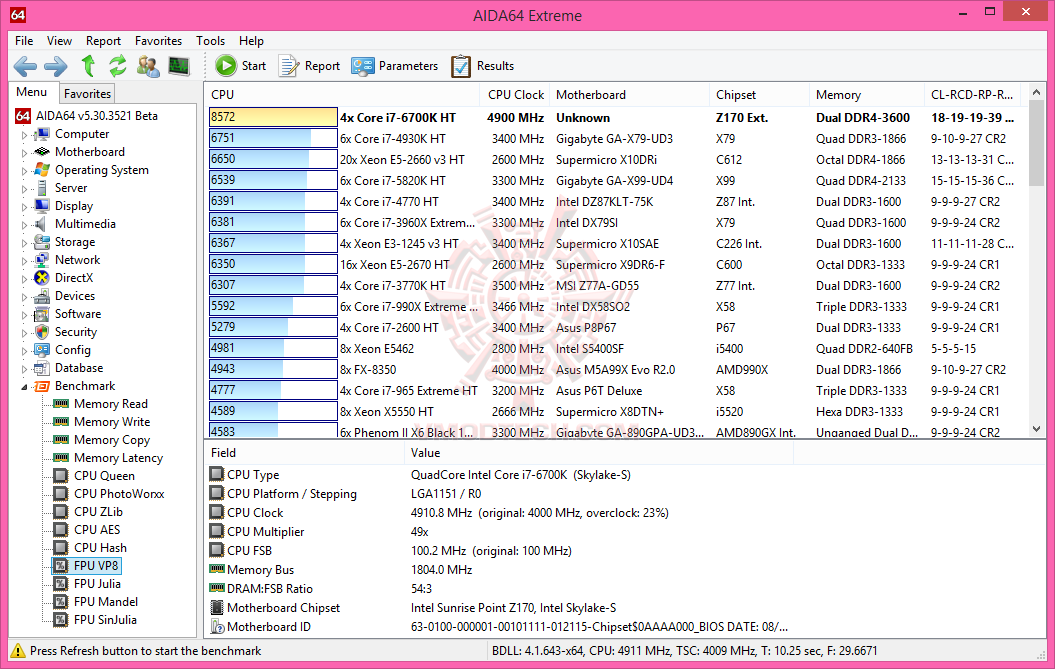Open the Report menu
The height and width of the screenshot is (669, 1055).
click(103, 41)
